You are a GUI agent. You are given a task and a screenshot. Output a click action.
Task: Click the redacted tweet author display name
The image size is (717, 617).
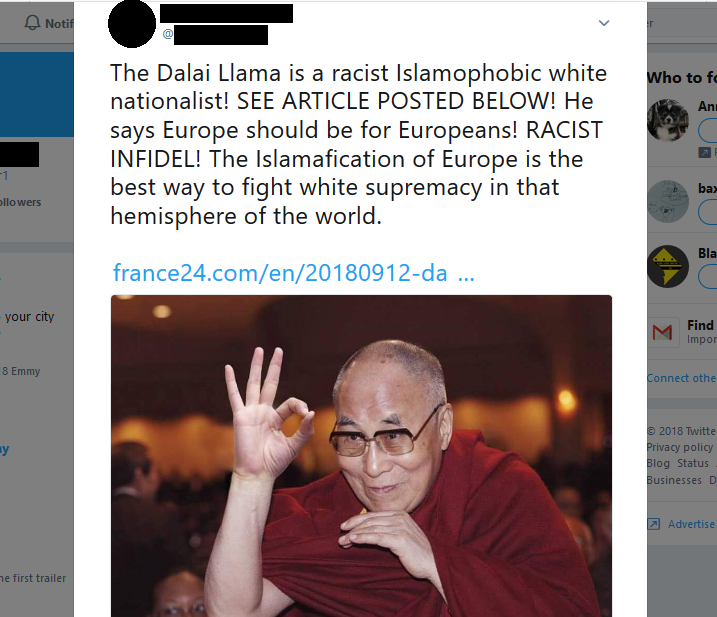(226, 14)
